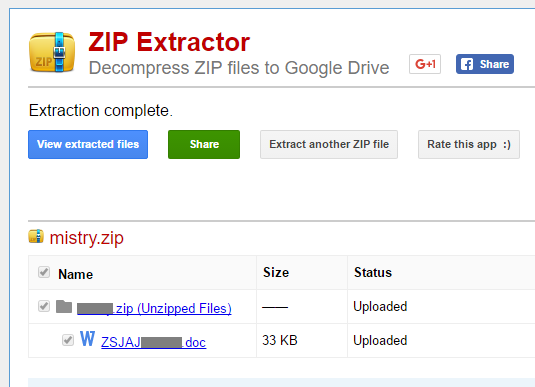The width and height of the screenshot is (535, 387).
Task: Click the green Share button
Action: (204, 144)
